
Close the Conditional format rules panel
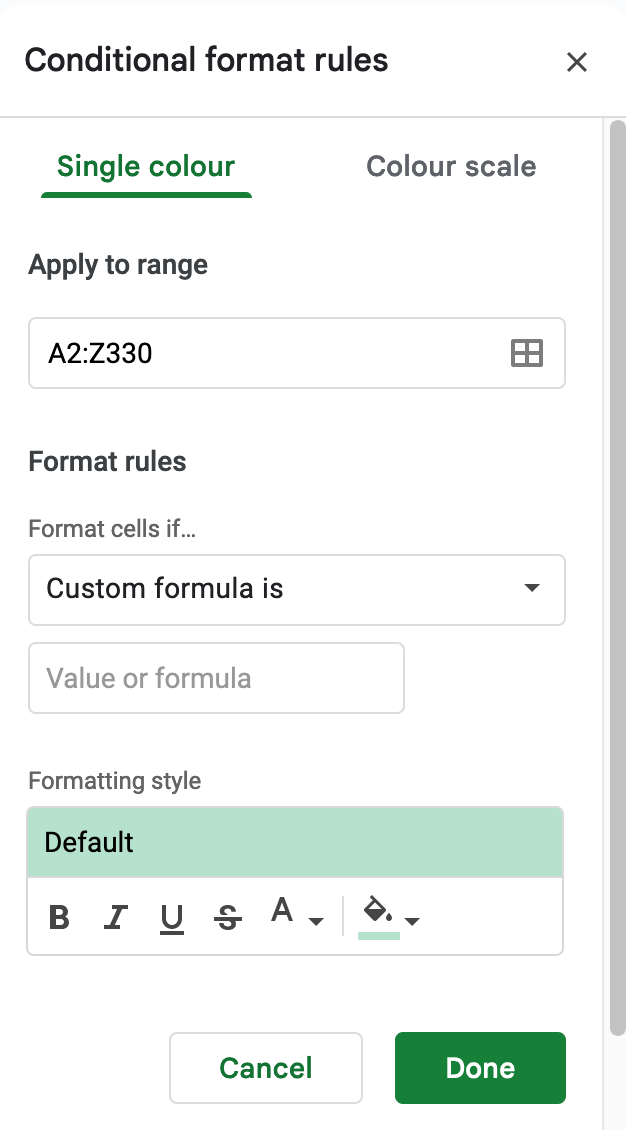[577, 62]
